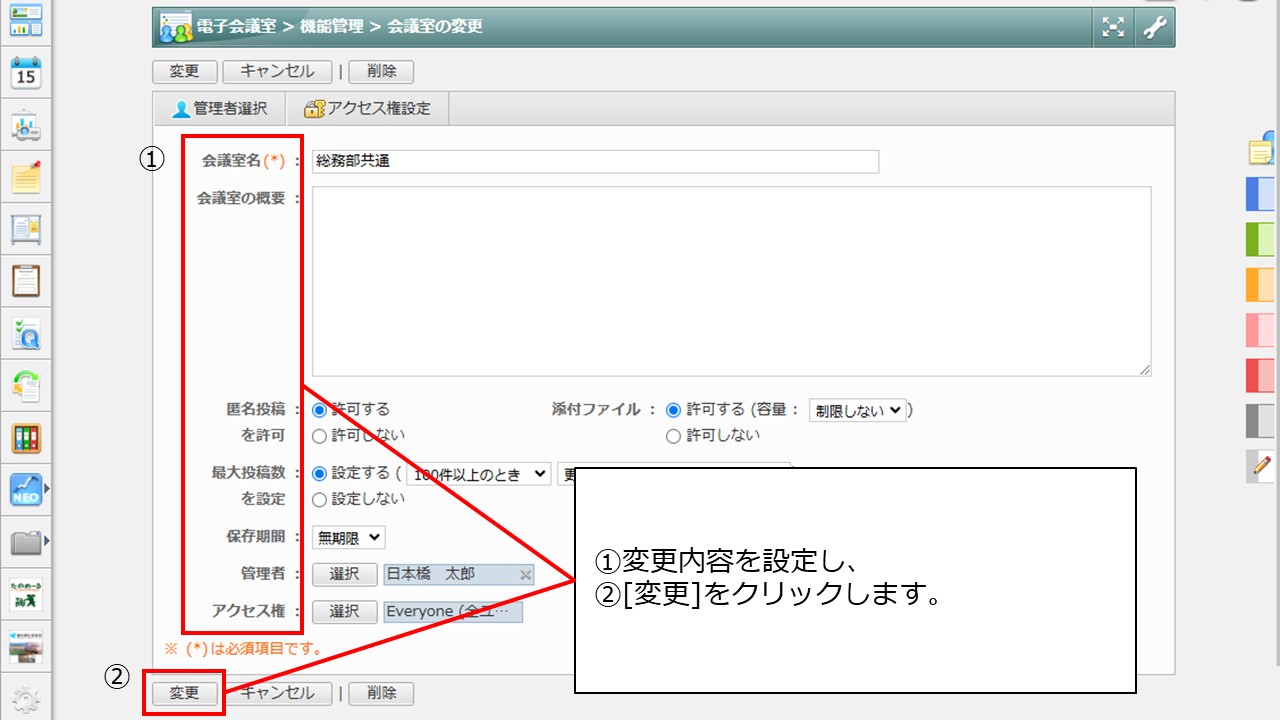Open the brown clipboard sidebar icon
Image resolution: width=1280 pixels, height=720 pixels.
click(26, 281)
